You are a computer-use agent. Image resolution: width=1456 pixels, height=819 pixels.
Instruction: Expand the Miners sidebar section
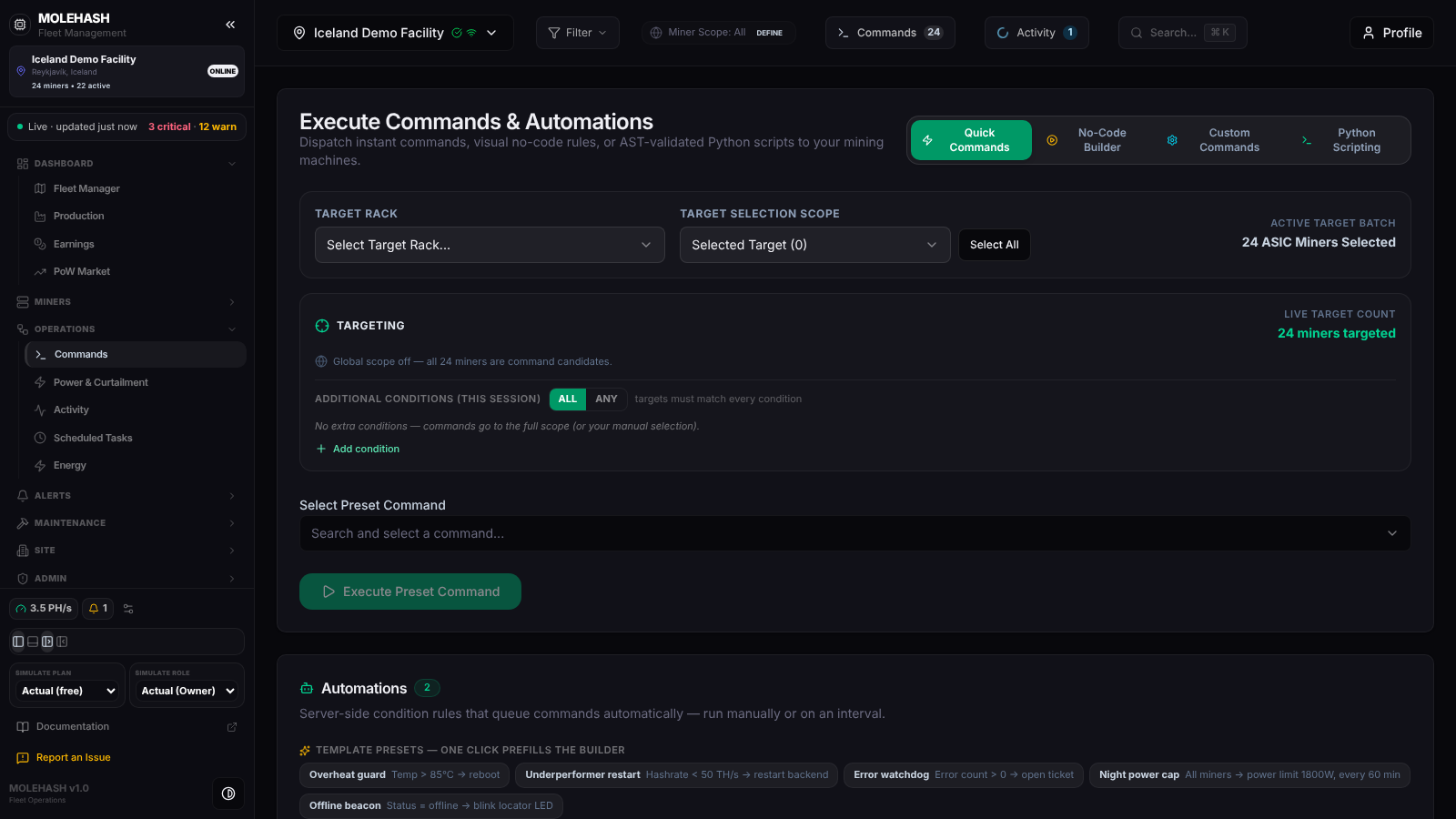coord(126,302)
